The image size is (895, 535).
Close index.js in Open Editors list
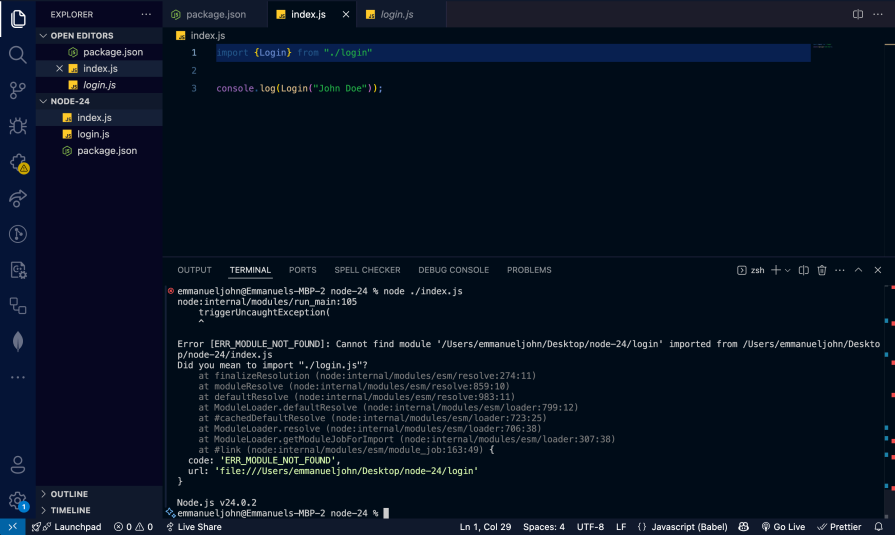pos(59,69)
